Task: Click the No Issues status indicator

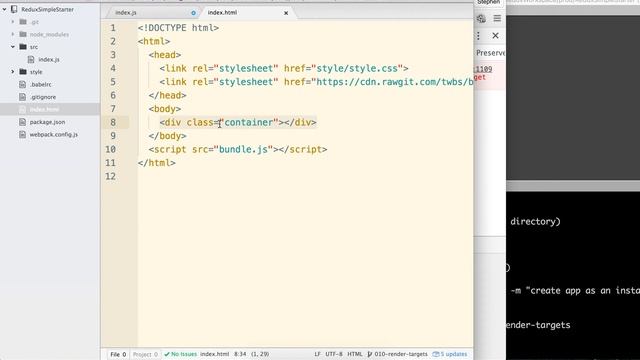Action: 180,354
